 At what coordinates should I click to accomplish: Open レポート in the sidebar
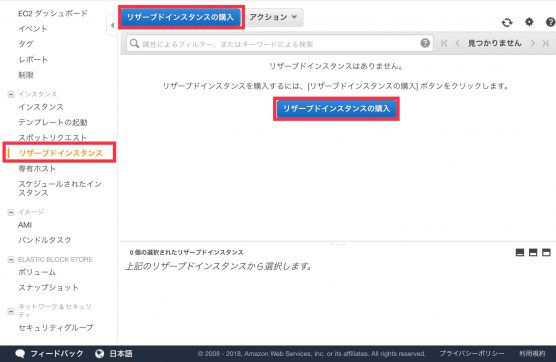click(33, 60)
